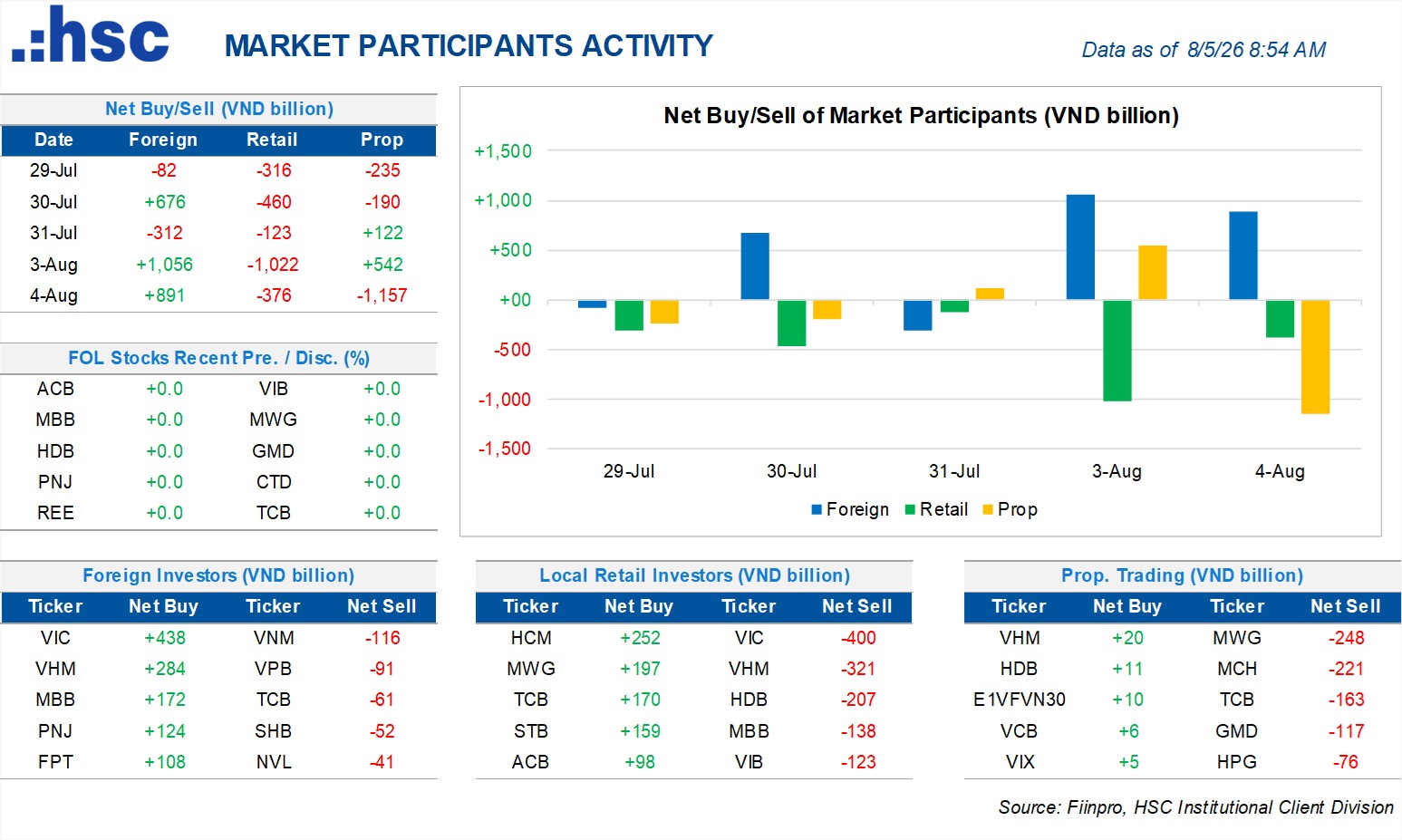Click the 4-Aug date row
The height and width of the screenshot is (840, 1402).
(218, 295)
